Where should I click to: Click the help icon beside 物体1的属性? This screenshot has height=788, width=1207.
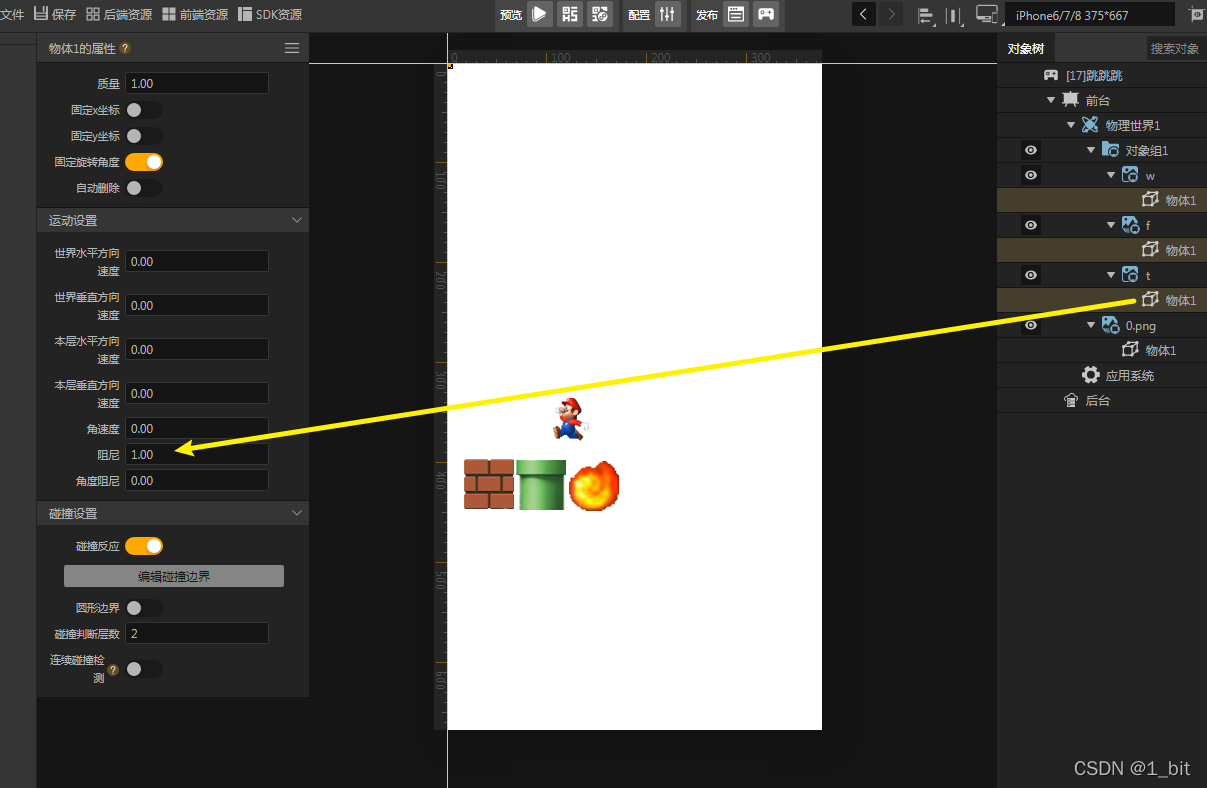[x=125, y=48]
